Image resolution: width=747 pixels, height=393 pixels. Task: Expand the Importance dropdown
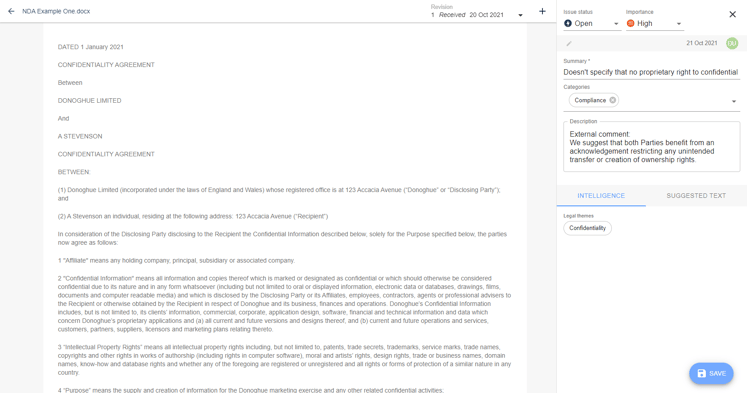[679, 24]
